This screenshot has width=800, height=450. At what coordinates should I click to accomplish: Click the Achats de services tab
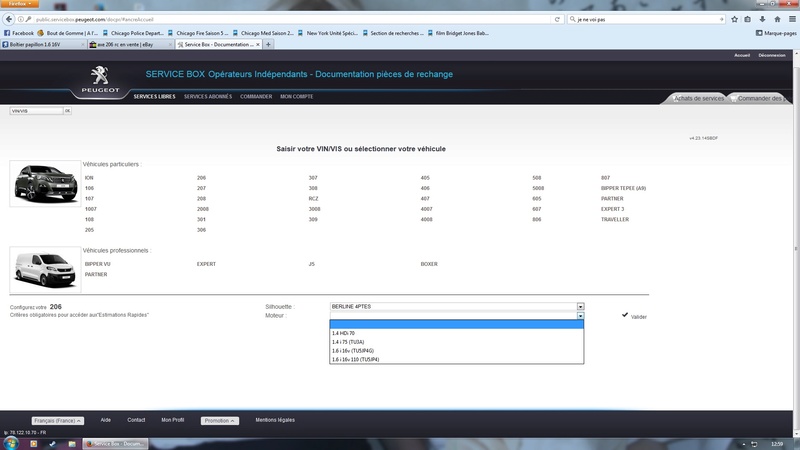tap(698, 98)
